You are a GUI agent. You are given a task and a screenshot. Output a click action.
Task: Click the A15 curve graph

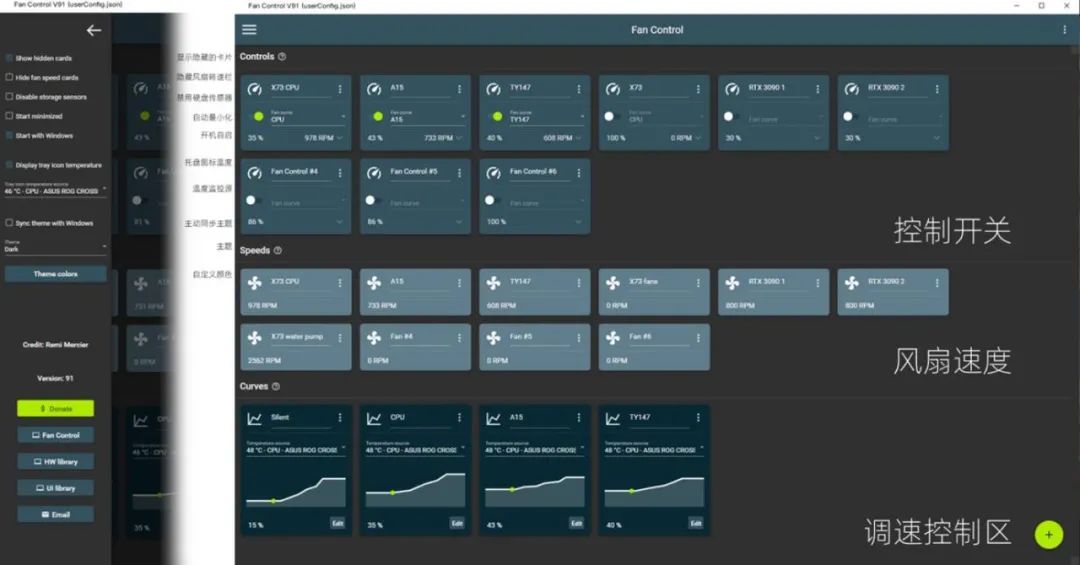pos(534,490)
